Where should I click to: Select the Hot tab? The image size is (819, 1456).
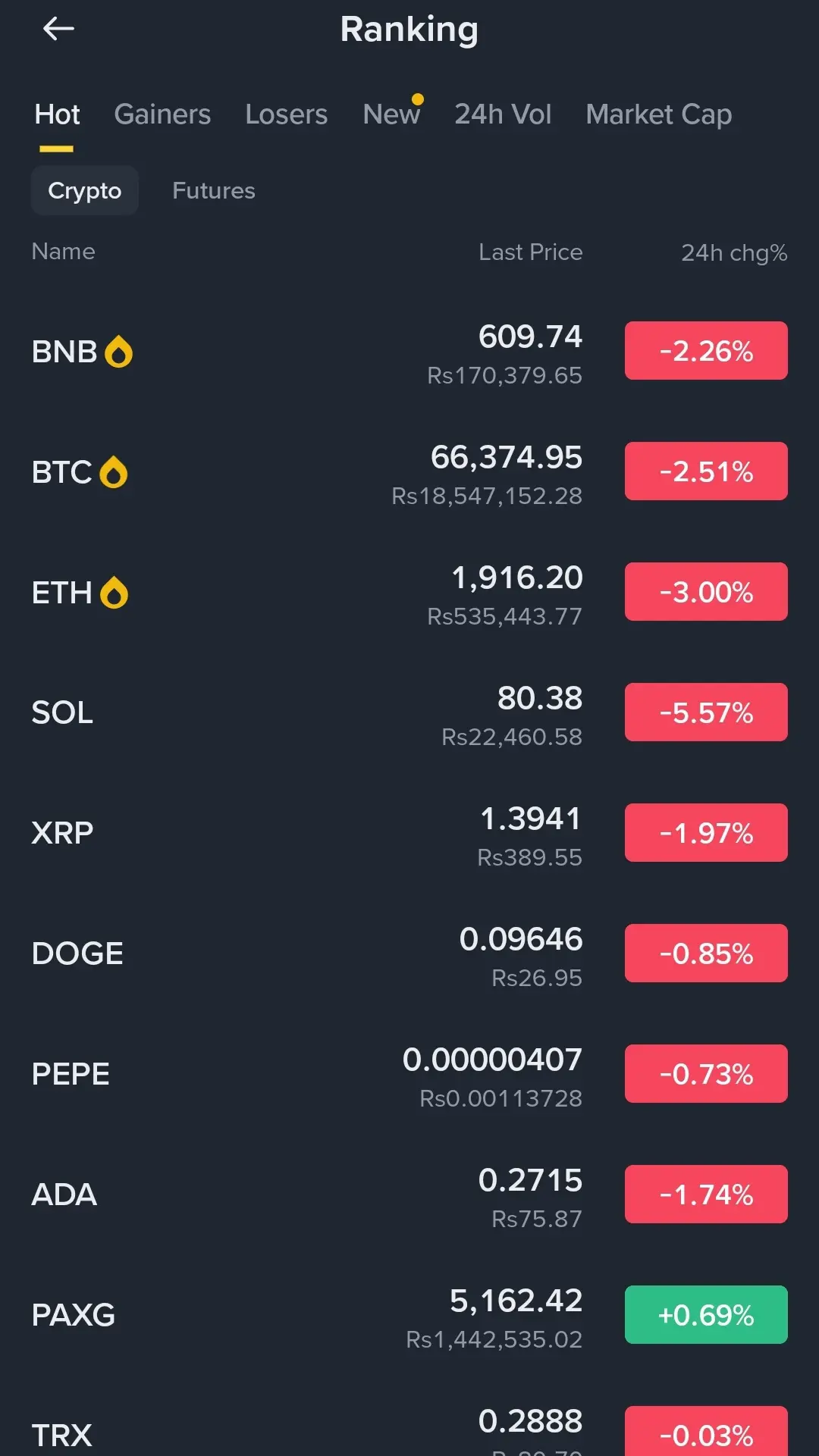pyautogui.click(x=57, y=114)
